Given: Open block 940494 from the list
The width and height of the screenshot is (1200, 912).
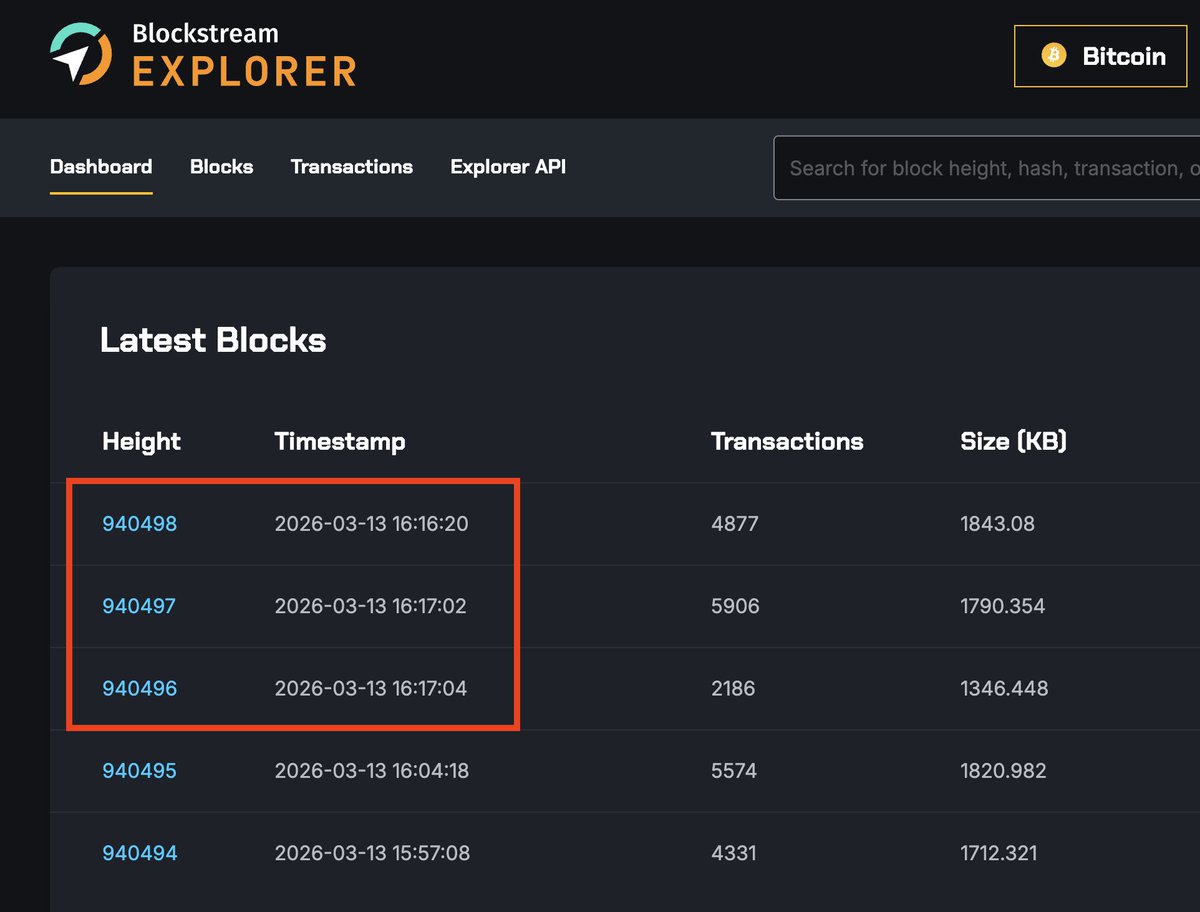Looking at the screenshot, I should tap(139, 853).
